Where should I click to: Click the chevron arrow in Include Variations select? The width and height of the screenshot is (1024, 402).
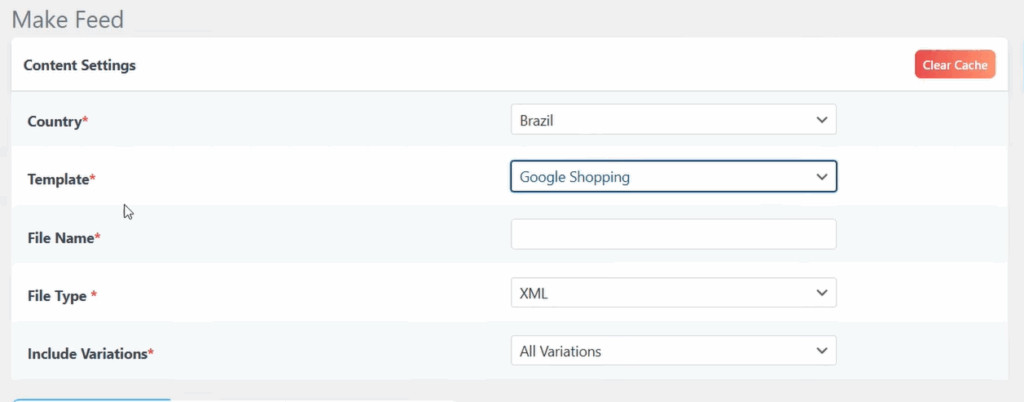coord(822,351)
